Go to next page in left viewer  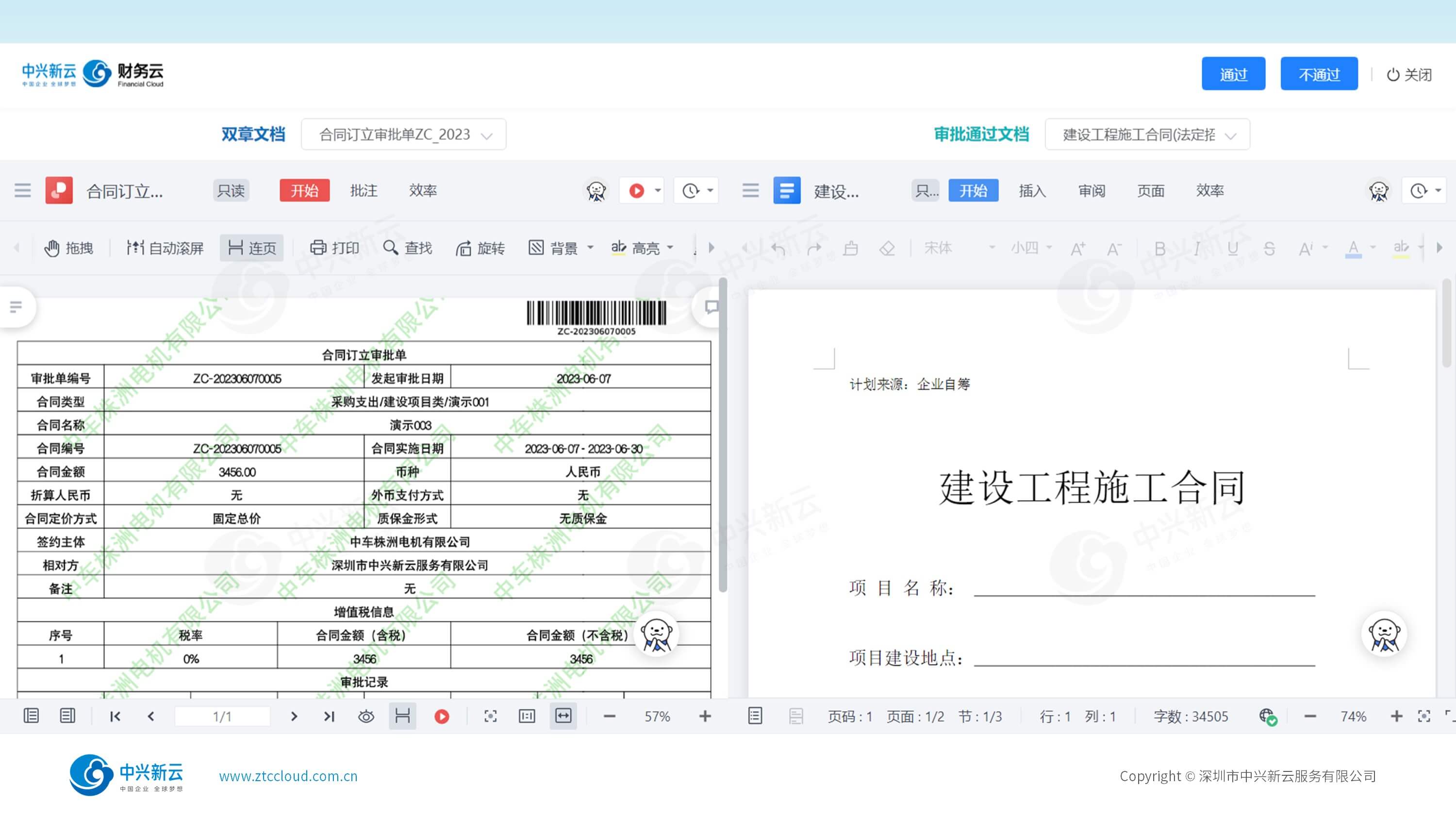(x=293, y=716)
